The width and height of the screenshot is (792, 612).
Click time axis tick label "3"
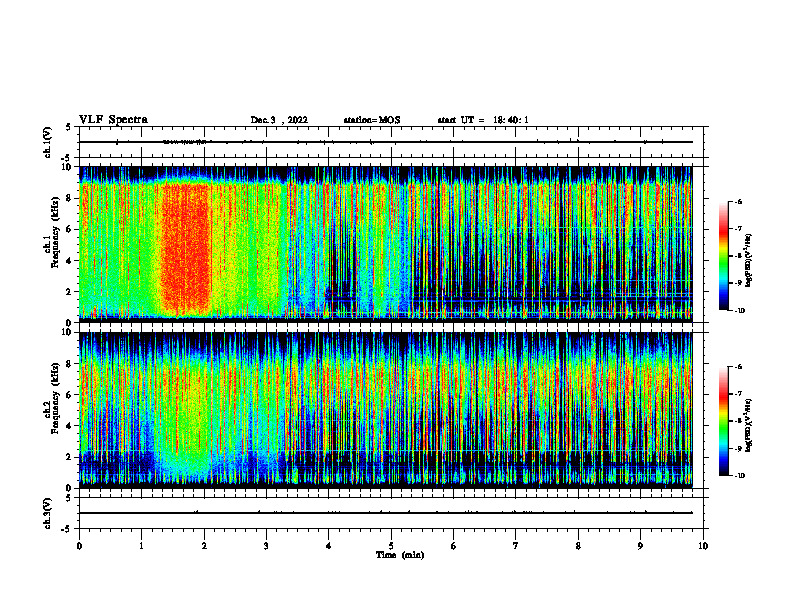point(266,546)
